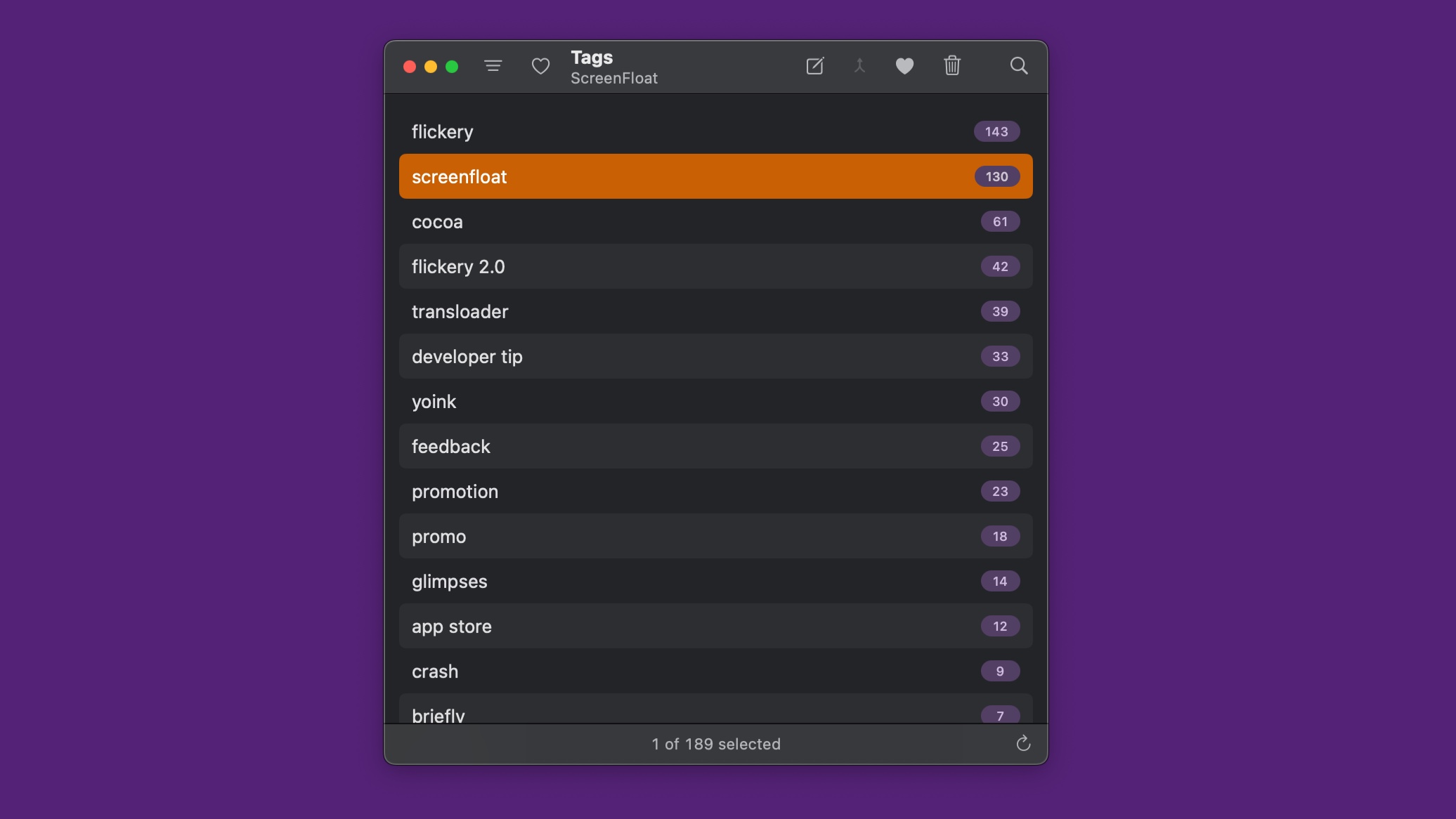Favorite the selected tag with filled heart
The height and width of the screenshot is (819, 1456).
tap(904, 66)
